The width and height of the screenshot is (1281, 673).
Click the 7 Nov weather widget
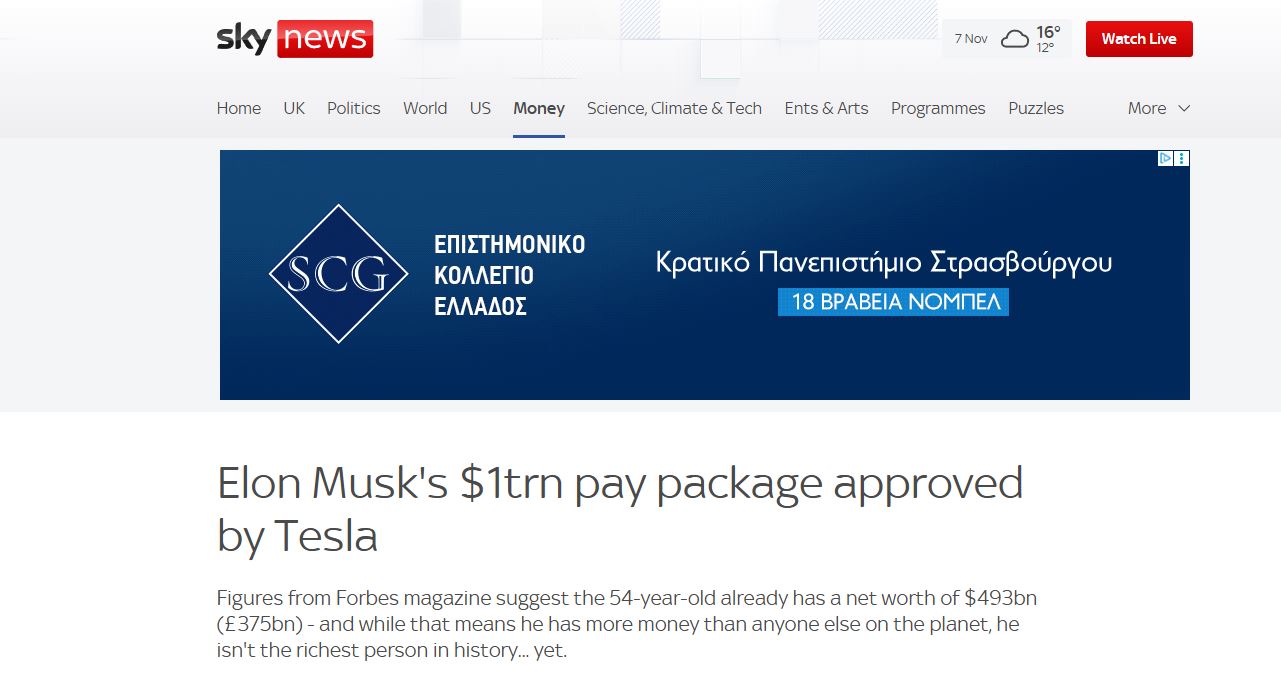pos(1007,39)
